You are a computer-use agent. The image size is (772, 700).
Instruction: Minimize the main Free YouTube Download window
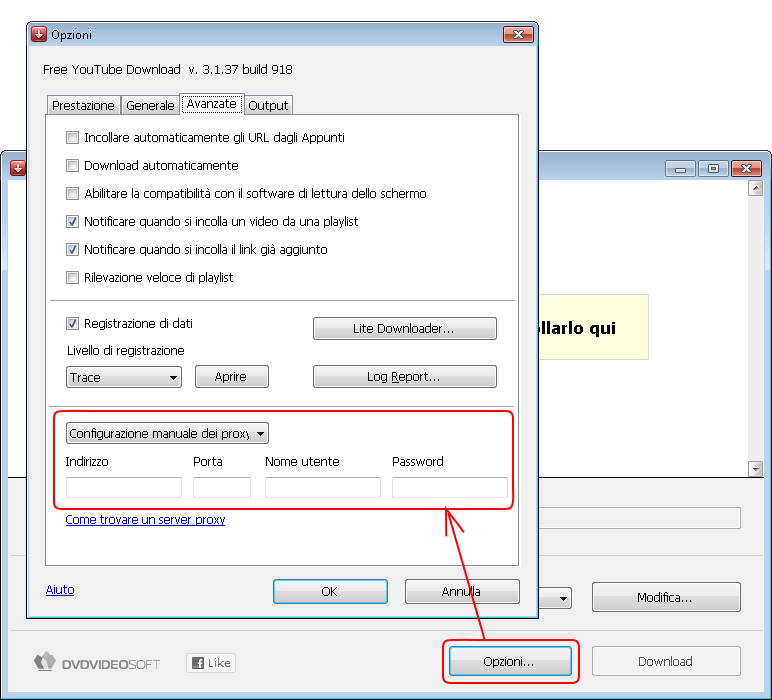680,169
